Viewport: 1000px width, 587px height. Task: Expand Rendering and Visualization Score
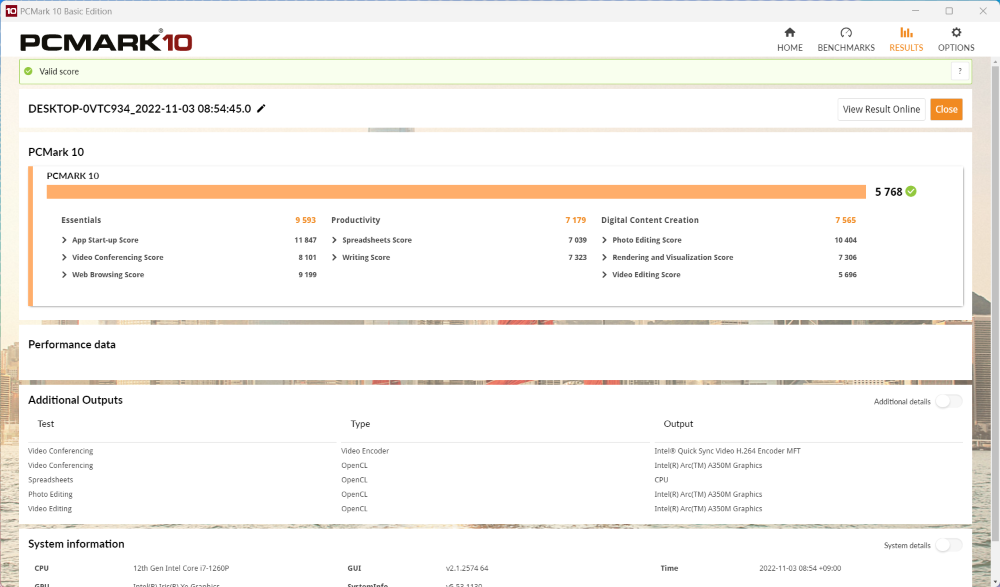(605, 257)
